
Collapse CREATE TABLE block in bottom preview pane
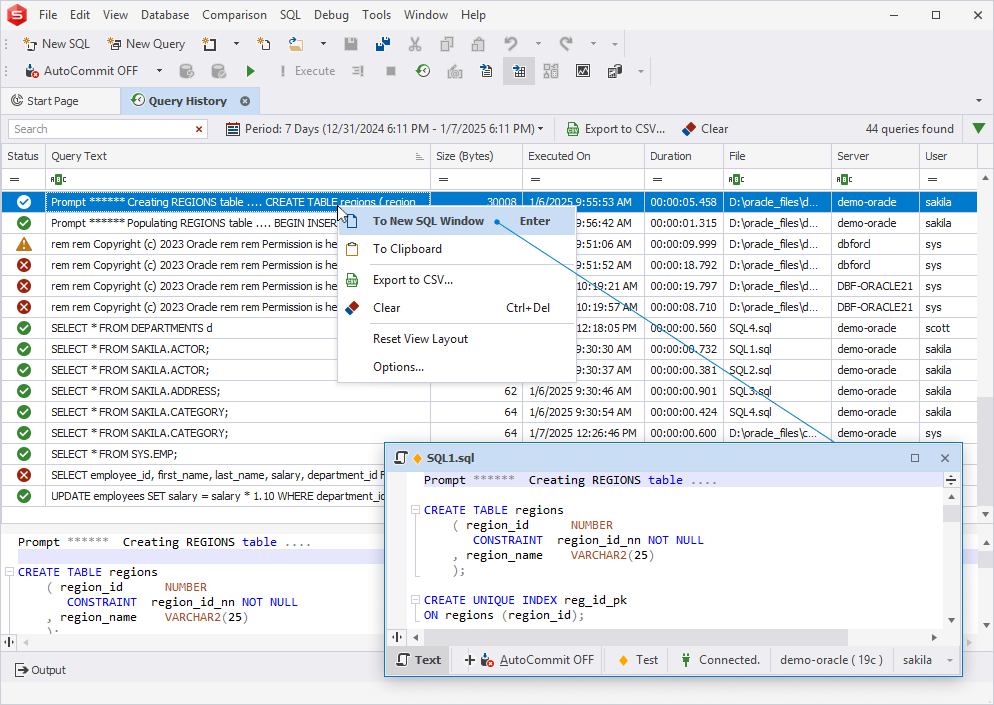pos(10,572)
